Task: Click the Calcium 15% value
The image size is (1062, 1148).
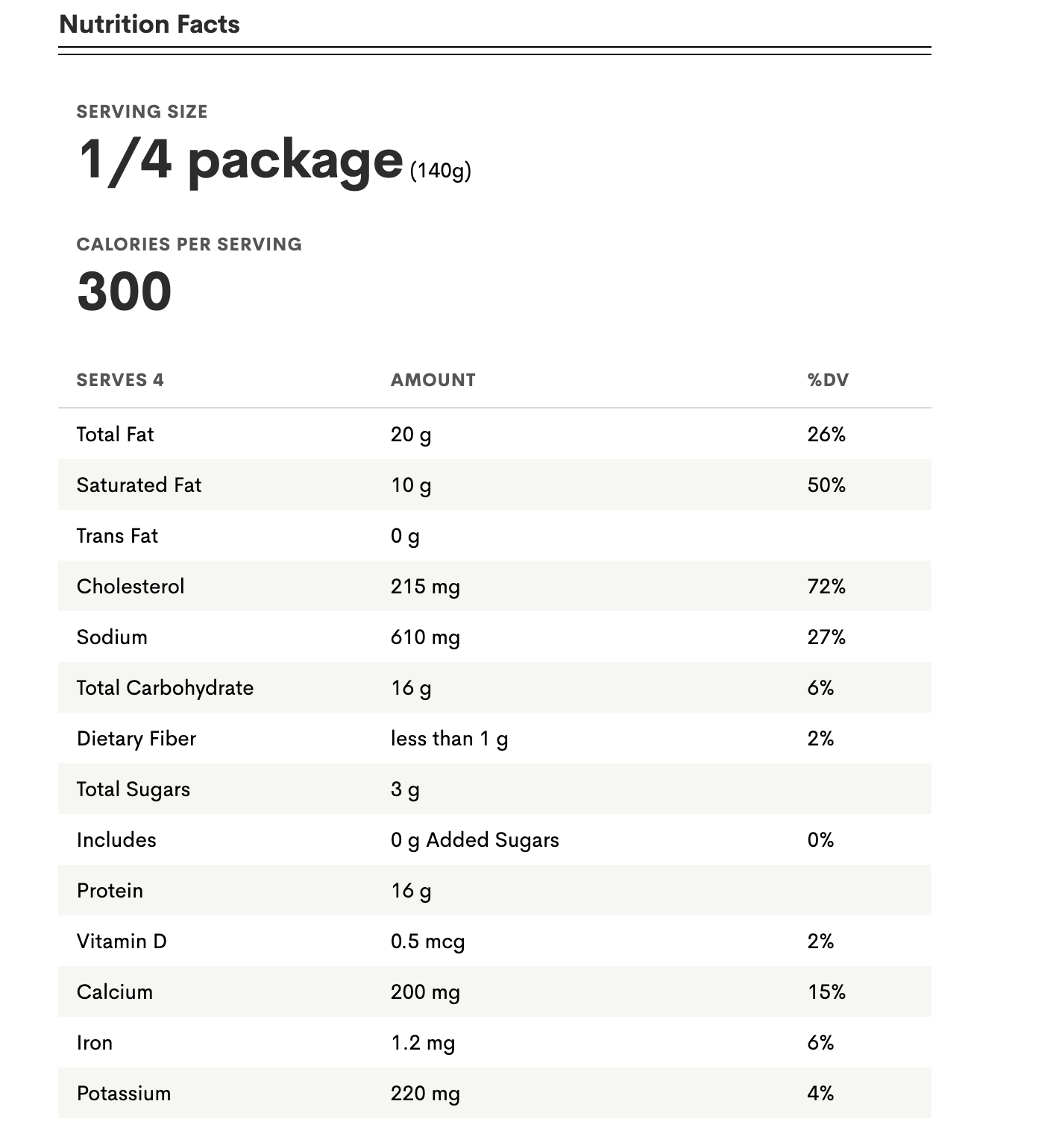Action: (826, 992)
